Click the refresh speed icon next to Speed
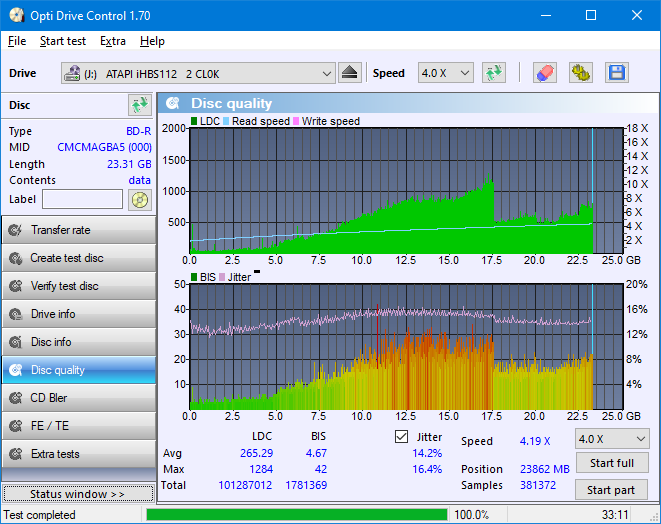 tap(493, 73)
